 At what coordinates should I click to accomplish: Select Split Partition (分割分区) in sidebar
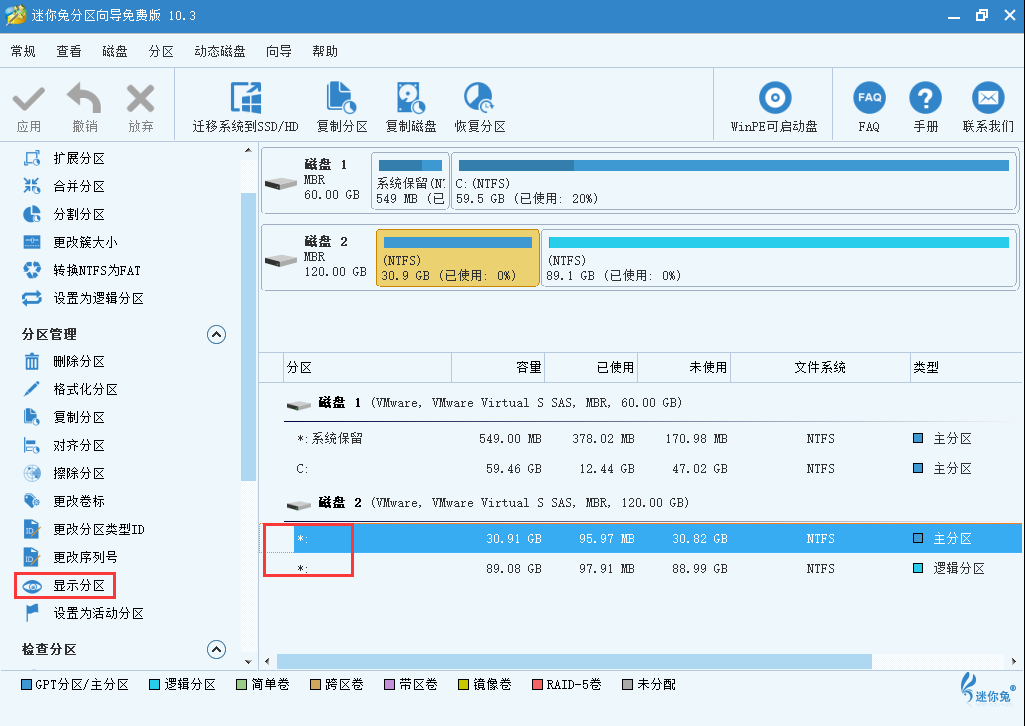click(x=64, y=214)
